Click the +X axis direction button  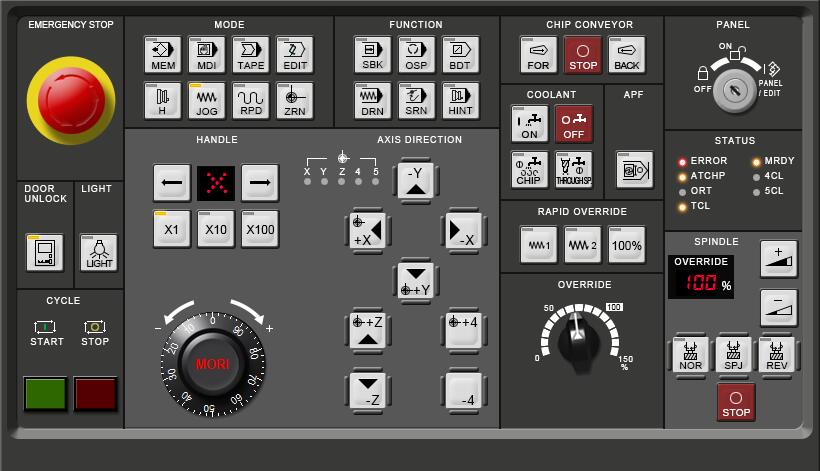(367, 232)
